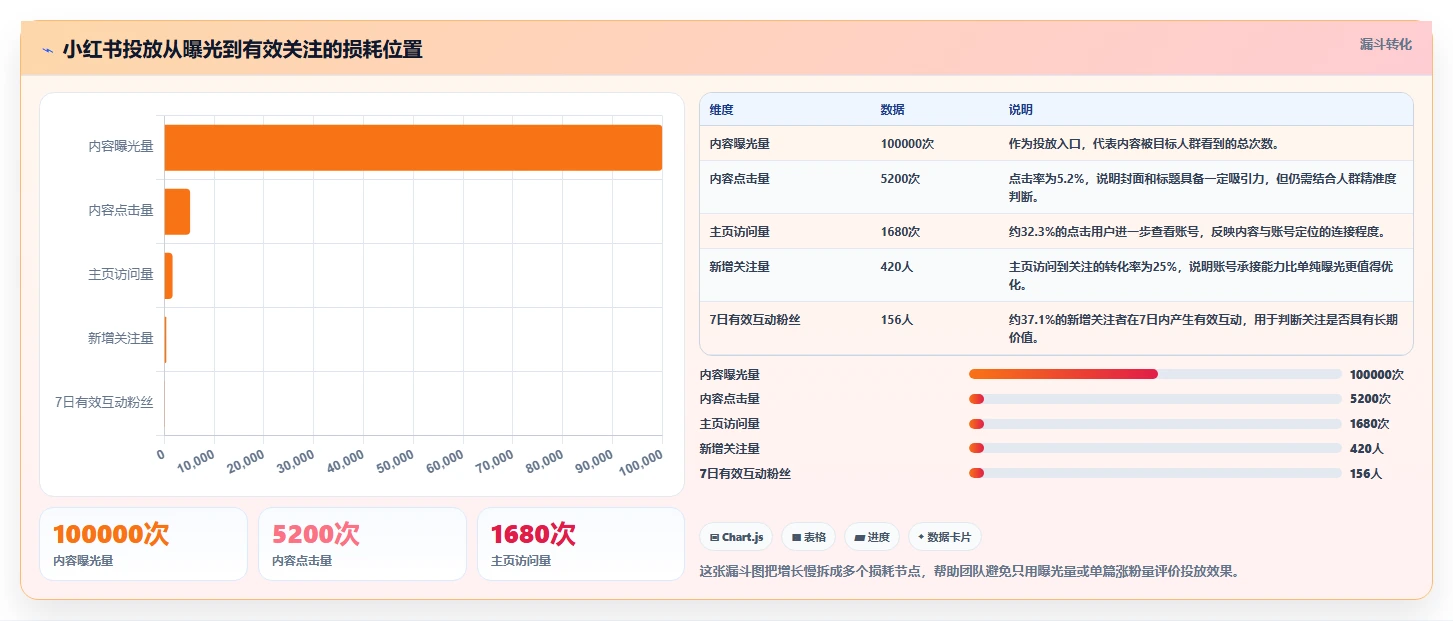Click table cell 内容点击量
The image size is (1453, 621).
(739, 179)
